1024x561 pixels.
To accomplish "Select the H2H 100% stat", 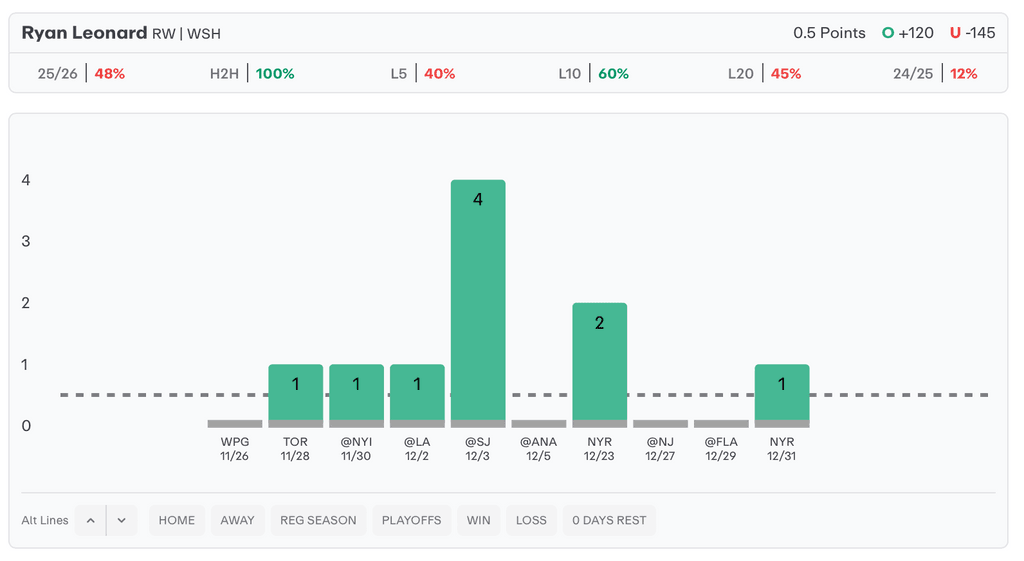I will tap(252, 74).
